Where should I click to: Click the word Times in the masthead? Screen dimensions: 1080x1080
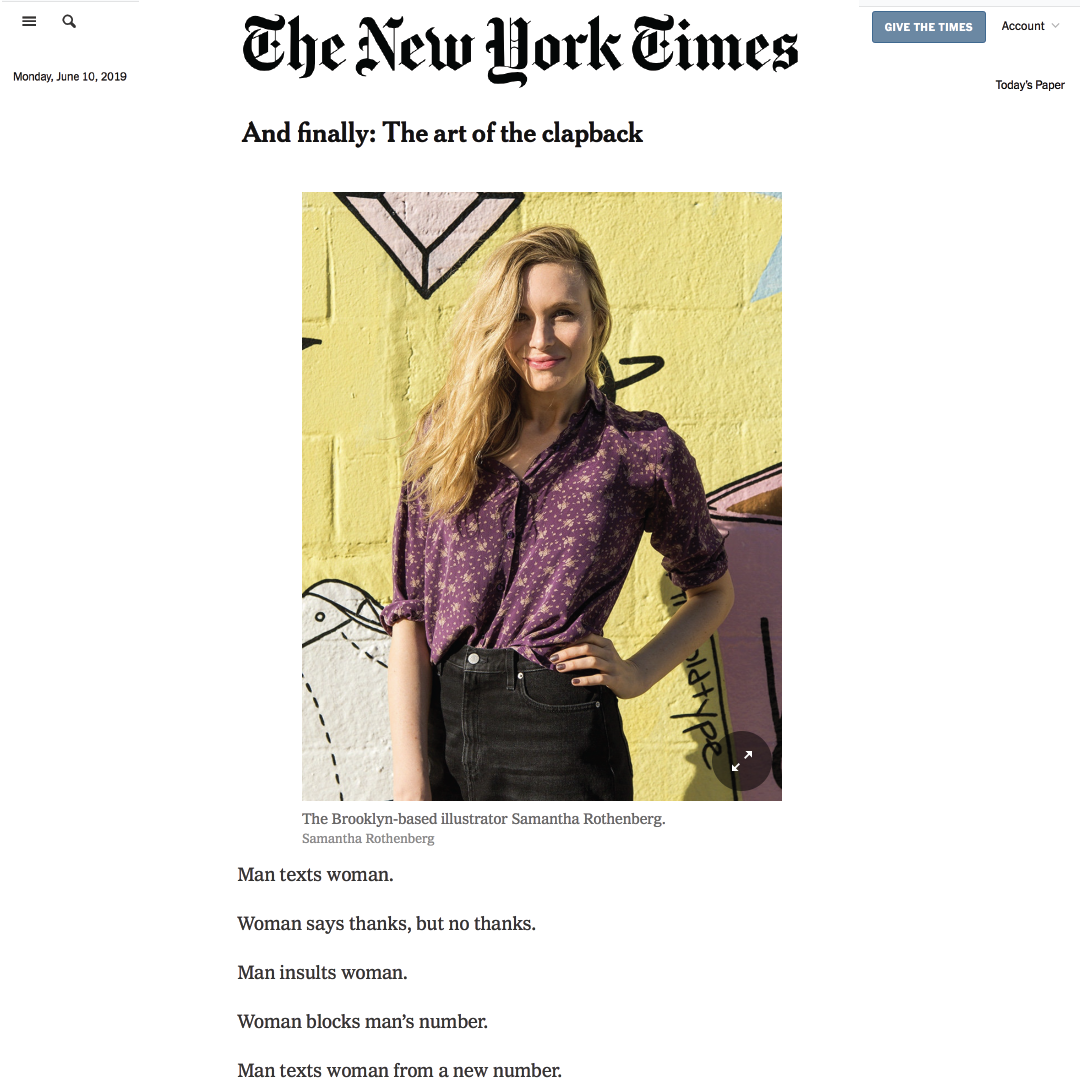[x=715, y=45]
